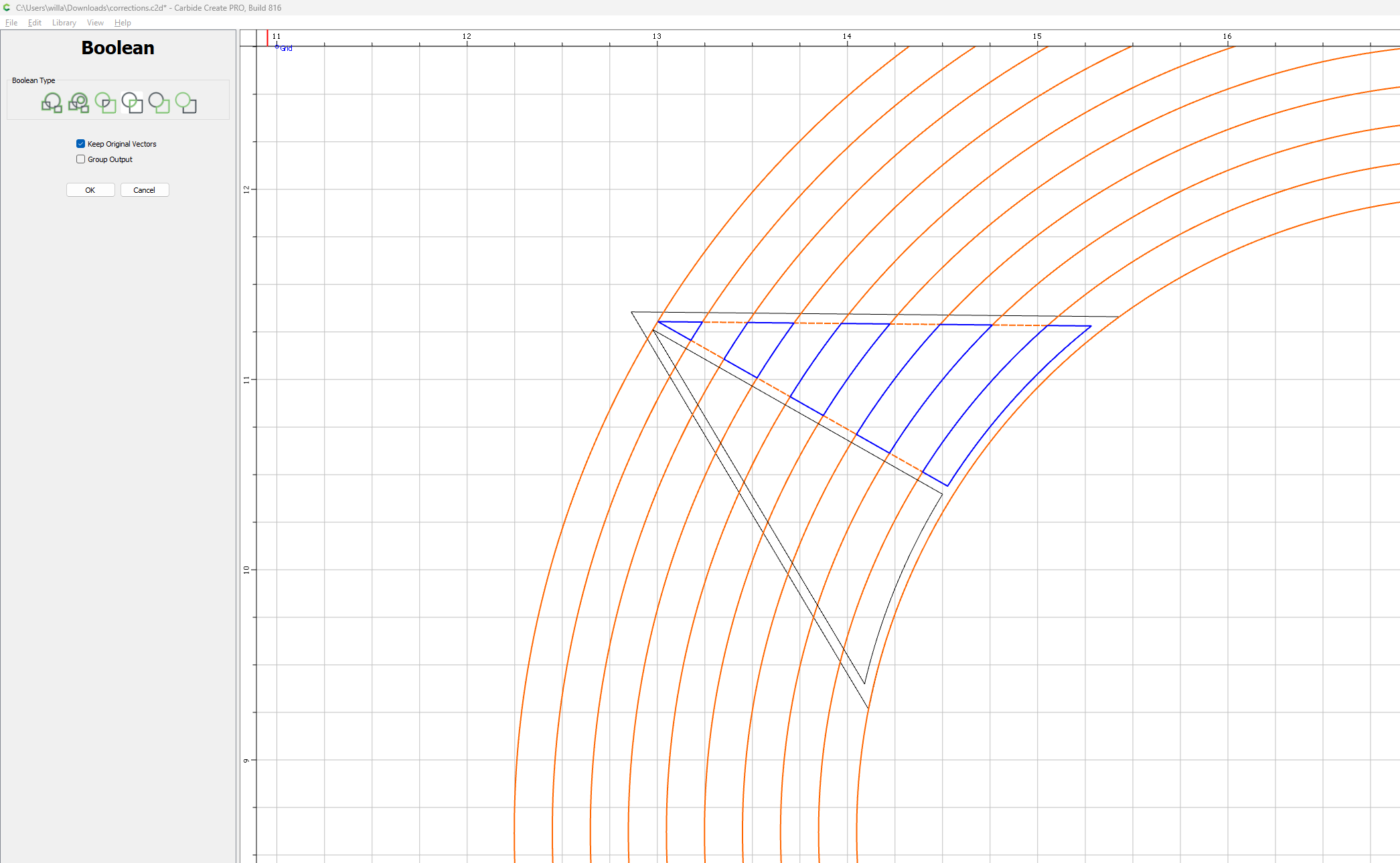
Task: Click Carbide Create logo in title bar
Action: (x=7, y=7)
